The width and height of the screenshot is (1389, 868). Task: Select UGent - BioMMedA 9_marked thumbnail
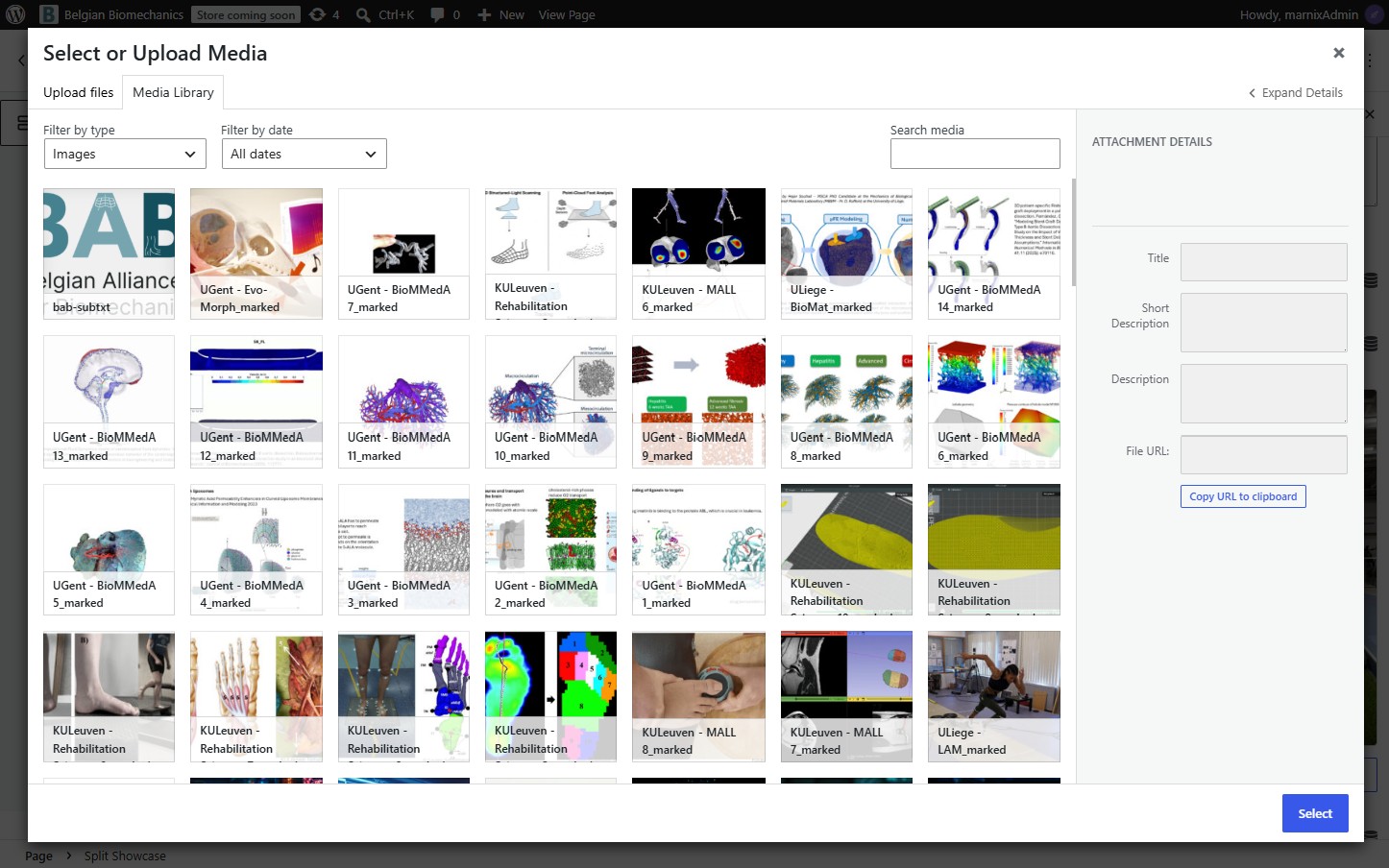[x=698, y=401]
